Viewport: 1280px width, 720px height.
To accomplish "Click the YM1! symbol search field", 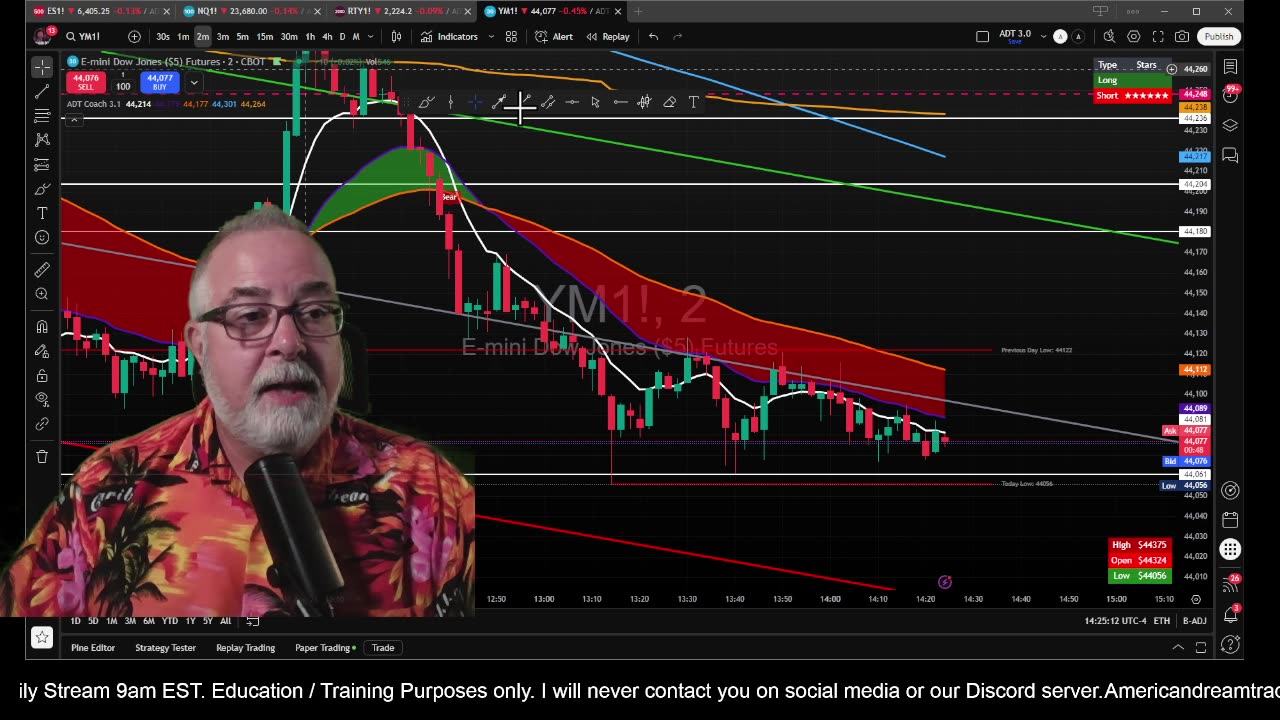I will 90,37.
